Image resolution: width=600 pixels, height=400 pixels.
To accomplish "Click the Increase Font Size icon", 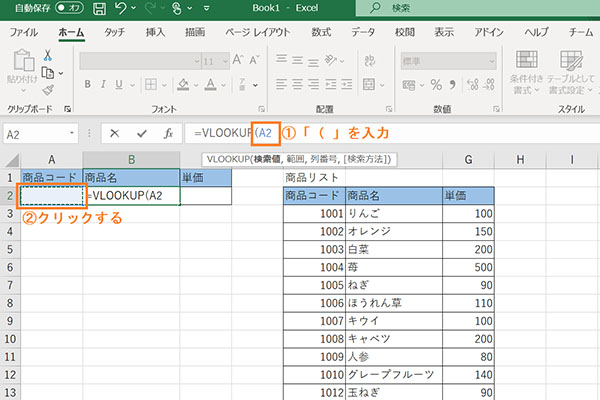I will 238,60.
